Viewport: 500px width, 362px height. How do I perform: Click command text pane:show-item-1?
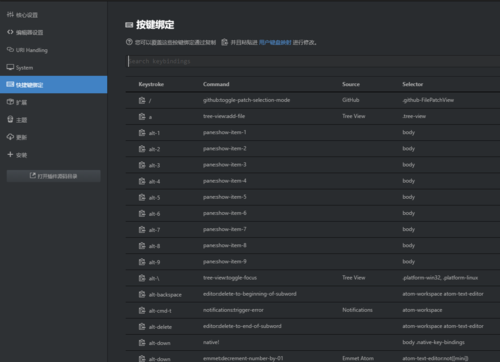(x=225, y=132)
